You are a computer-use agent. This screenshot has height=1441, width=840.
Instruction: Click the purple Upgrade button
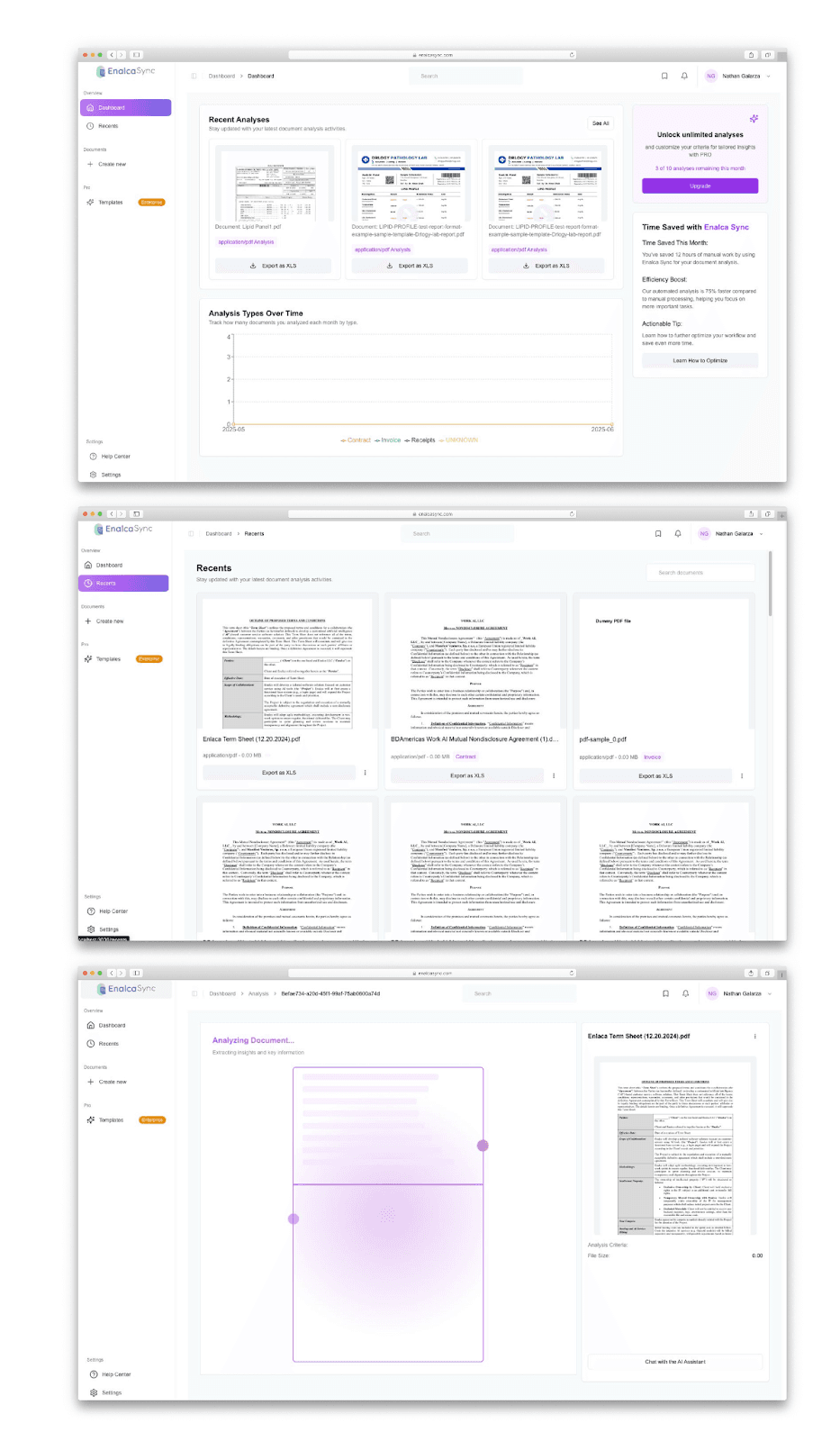pos(700,186)
